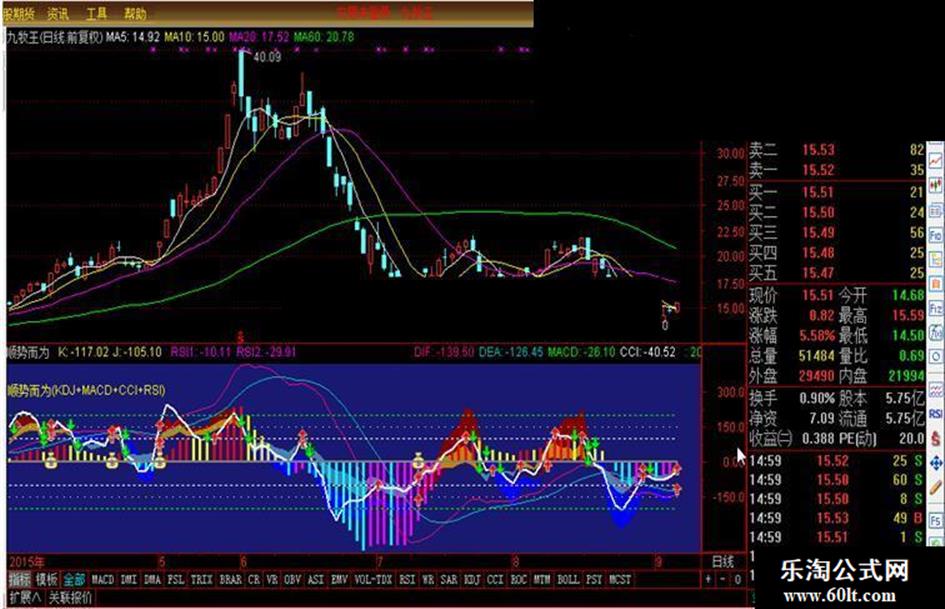This screenshot has width=945, height=609.
Task: Select the PSY indicator
Action: pos(594,579)
